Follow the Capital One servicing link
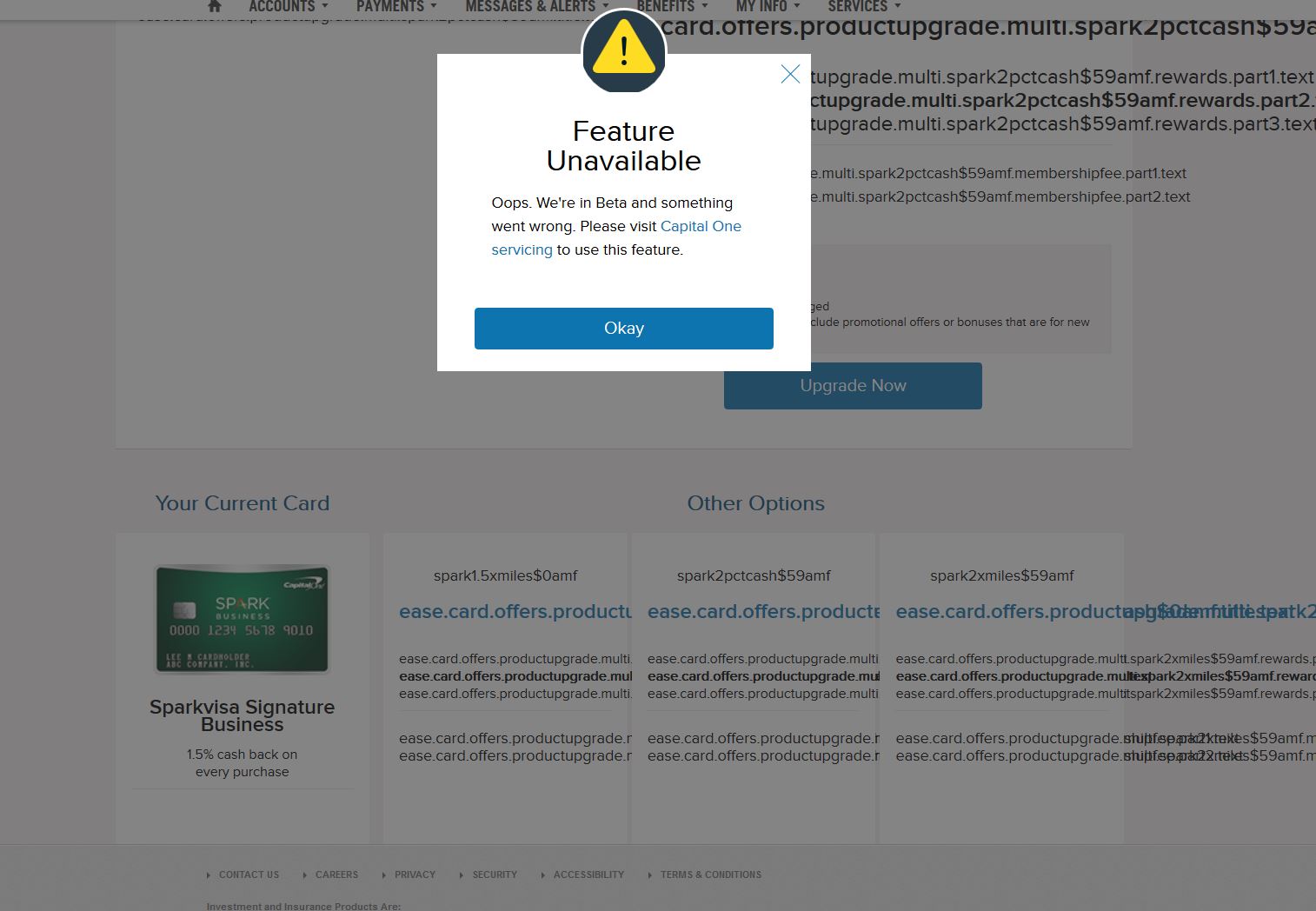The height and width of the screenshot is (911, 1316). point(701,226)
